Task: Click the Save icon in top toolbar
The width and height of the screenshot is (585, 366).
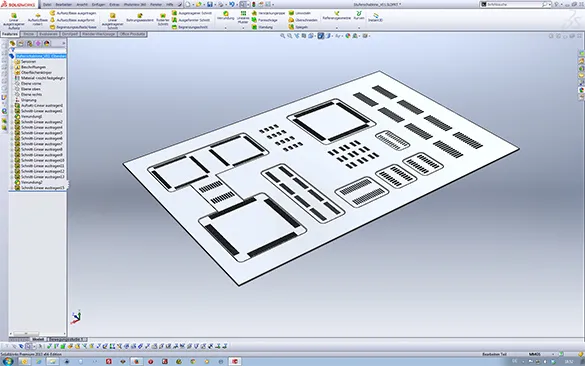Action: point(210,4)
